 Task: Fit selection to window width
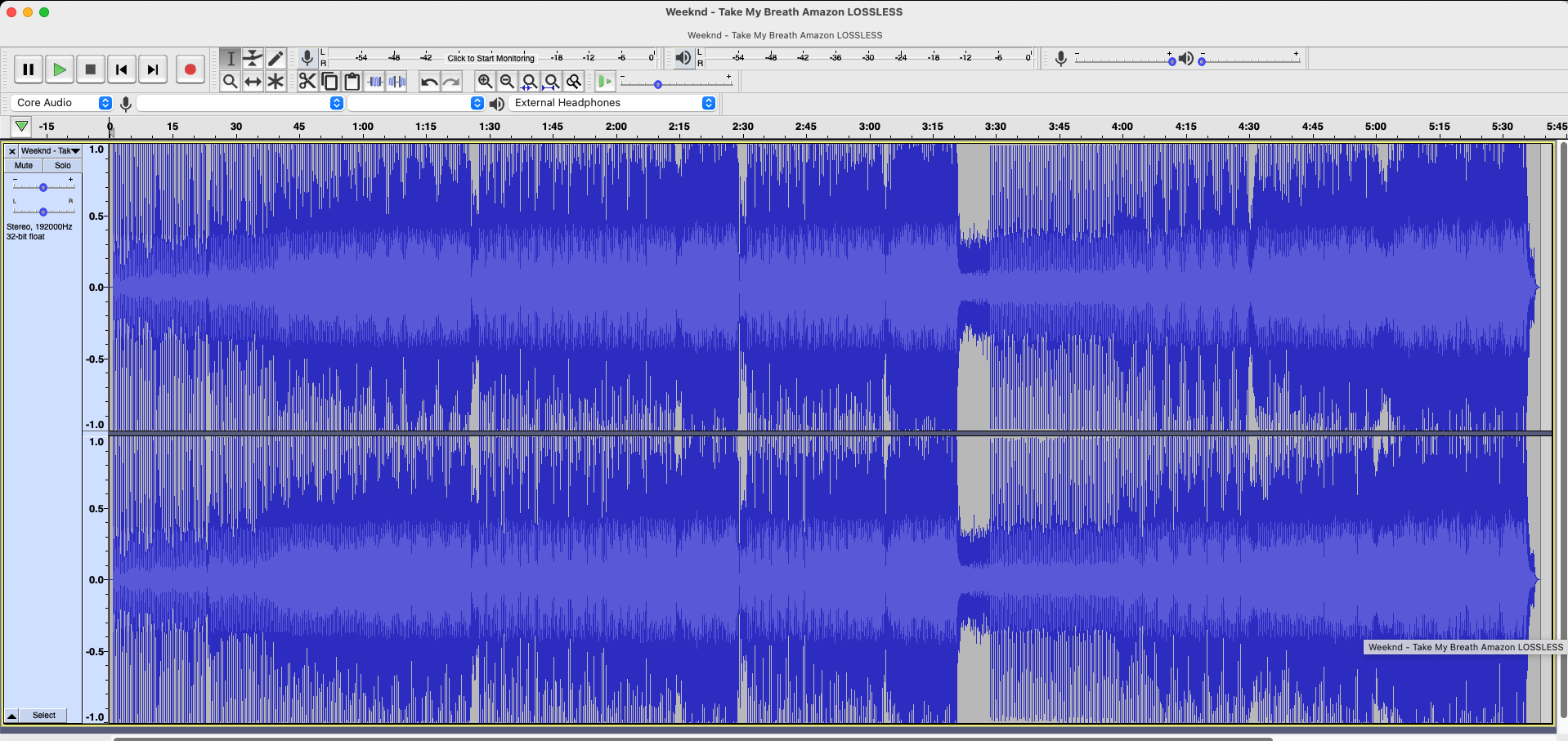[529, 81]
